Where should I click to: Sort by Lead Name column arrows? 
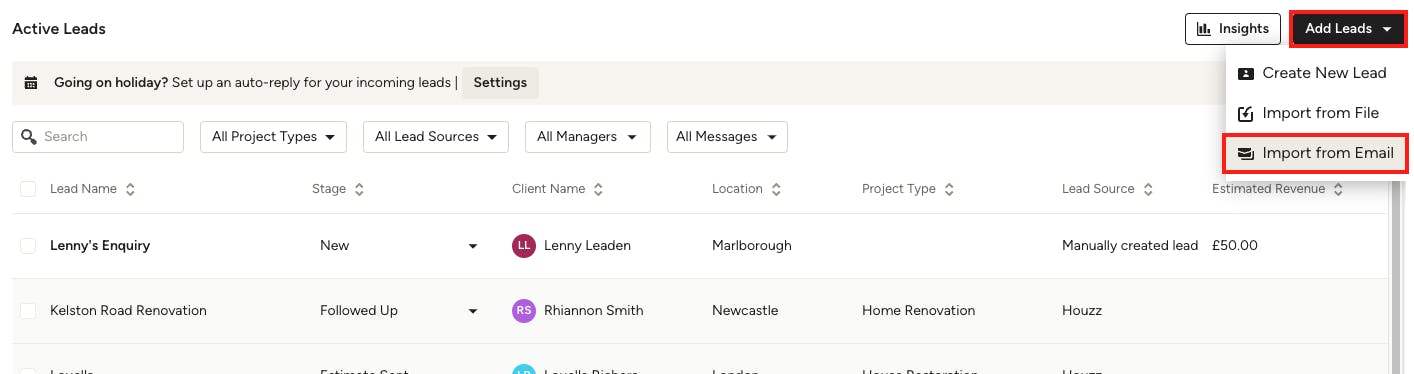(x=130, y=189)
